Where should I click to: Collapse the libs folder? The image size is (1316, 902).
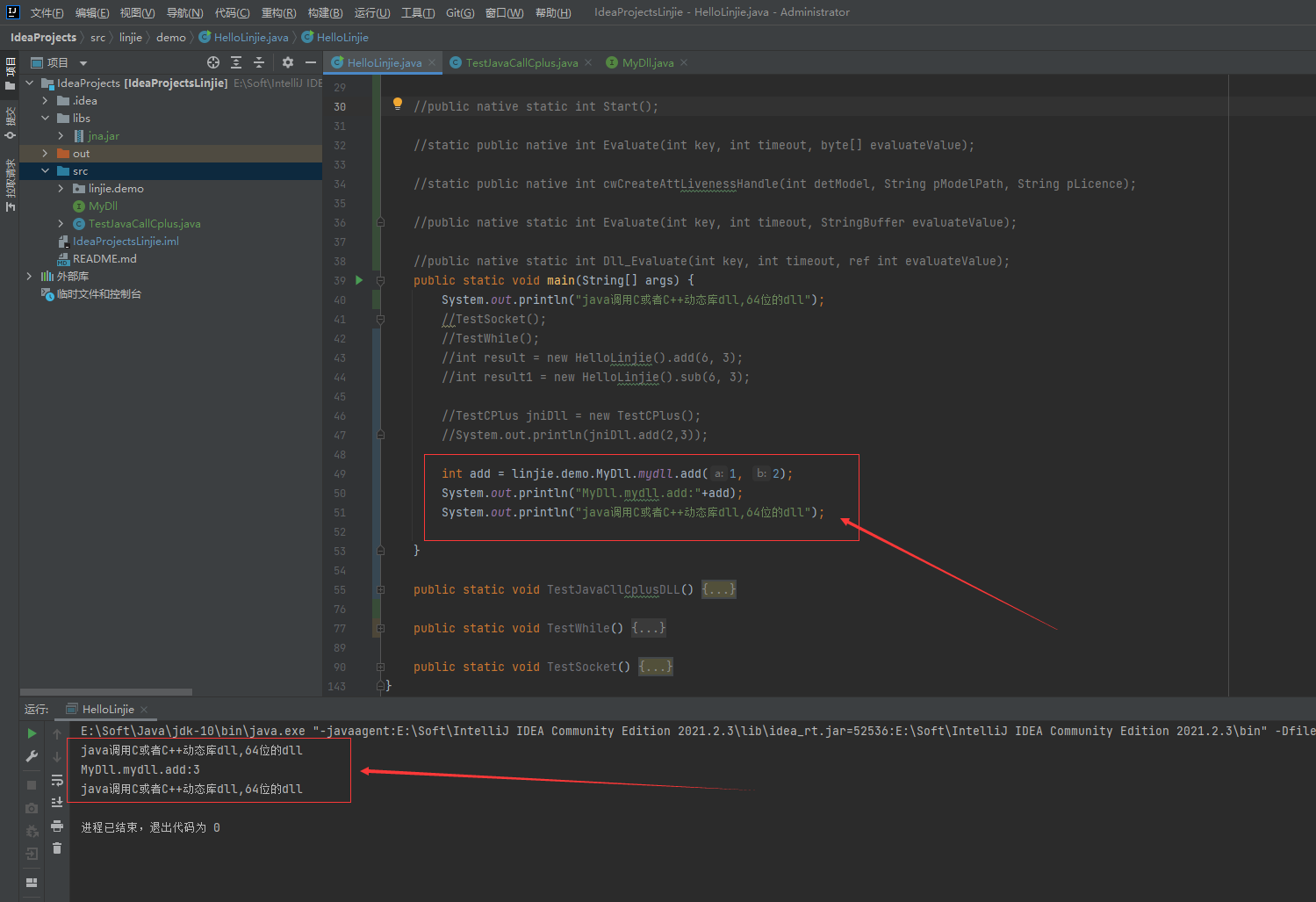coord(45,119)
